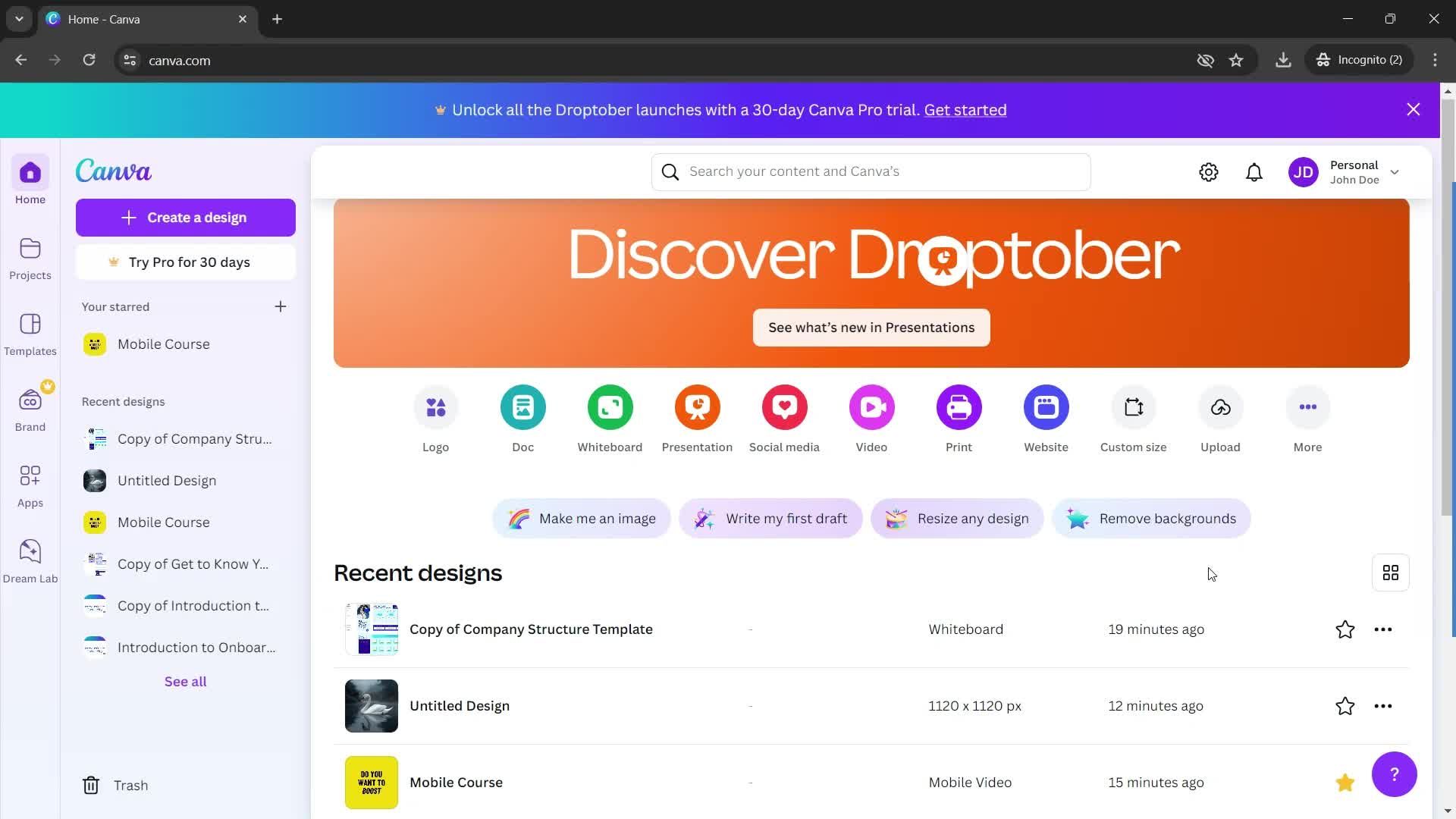The image size is (1456, 819).
Task: Select the Presentation design type icon
Action: click(x=698, y=408)
